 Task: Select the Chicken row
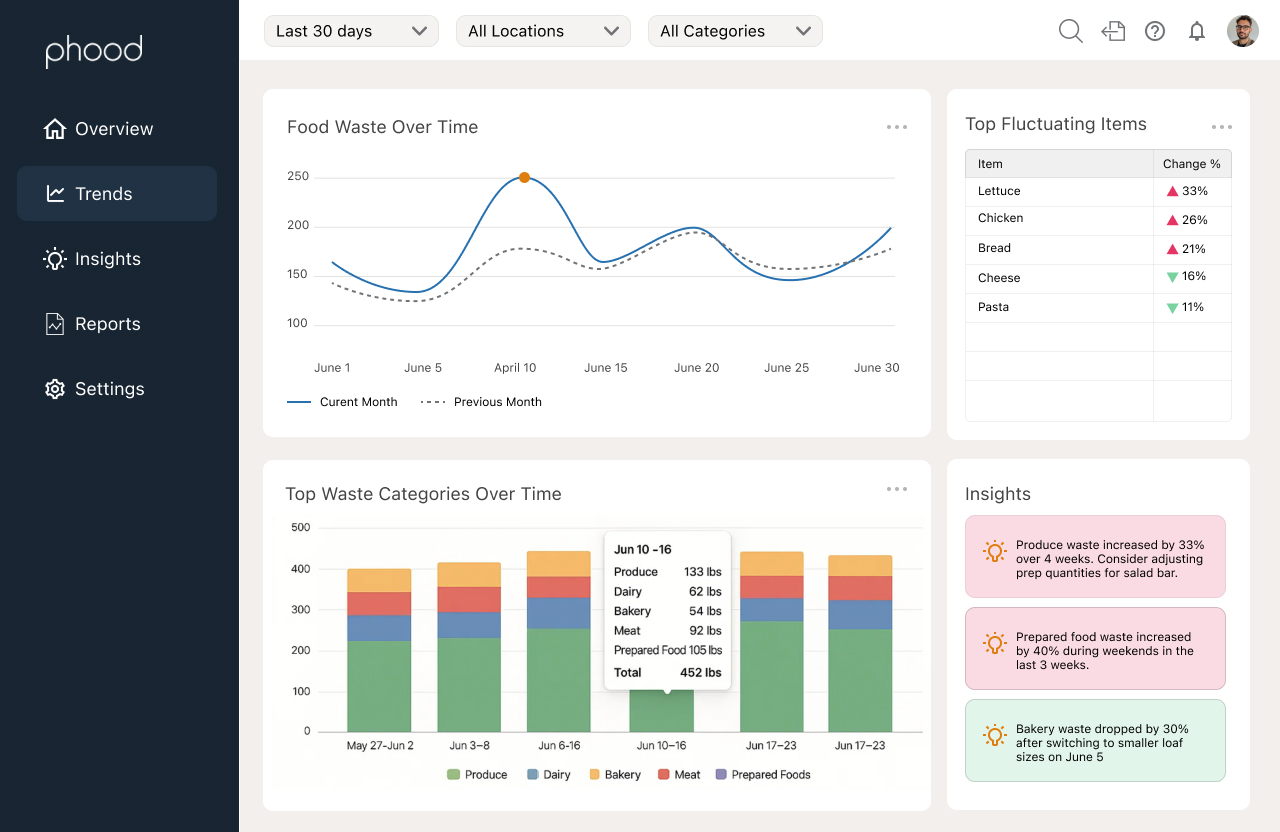pyautogui.click(x=1098, y=219)
